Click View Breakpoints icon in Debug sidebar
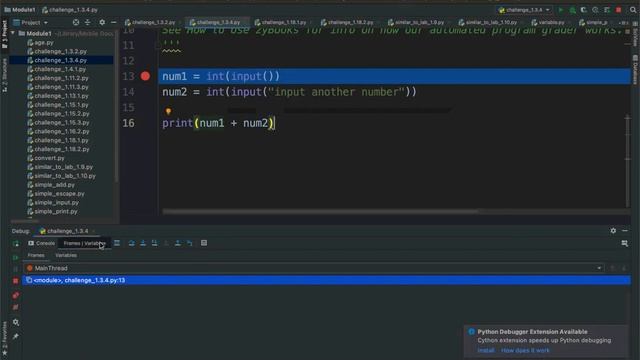The width and height of the screenshot is (640, 360). point(16,295)
